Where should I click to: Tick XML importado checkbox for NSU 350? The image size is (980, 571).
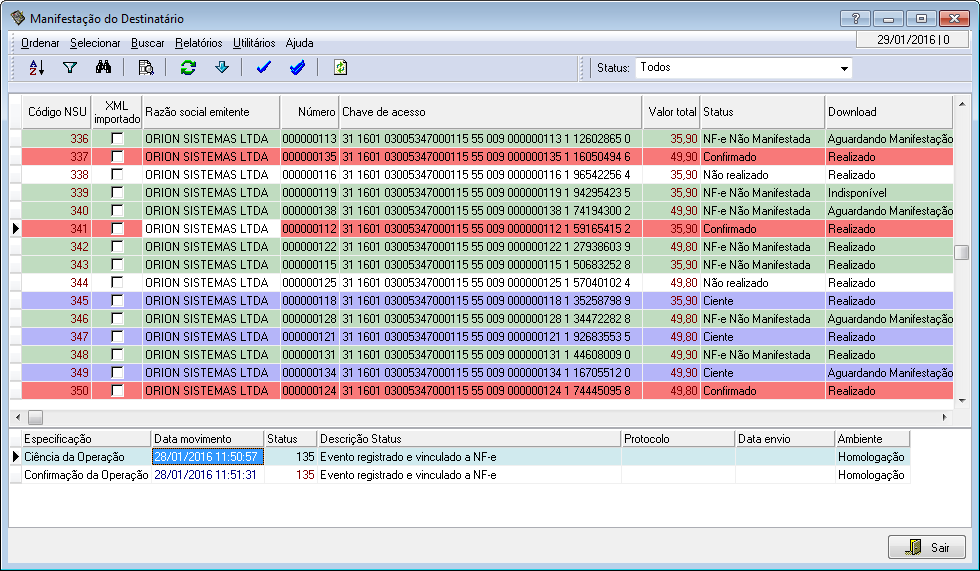point(118,391)
